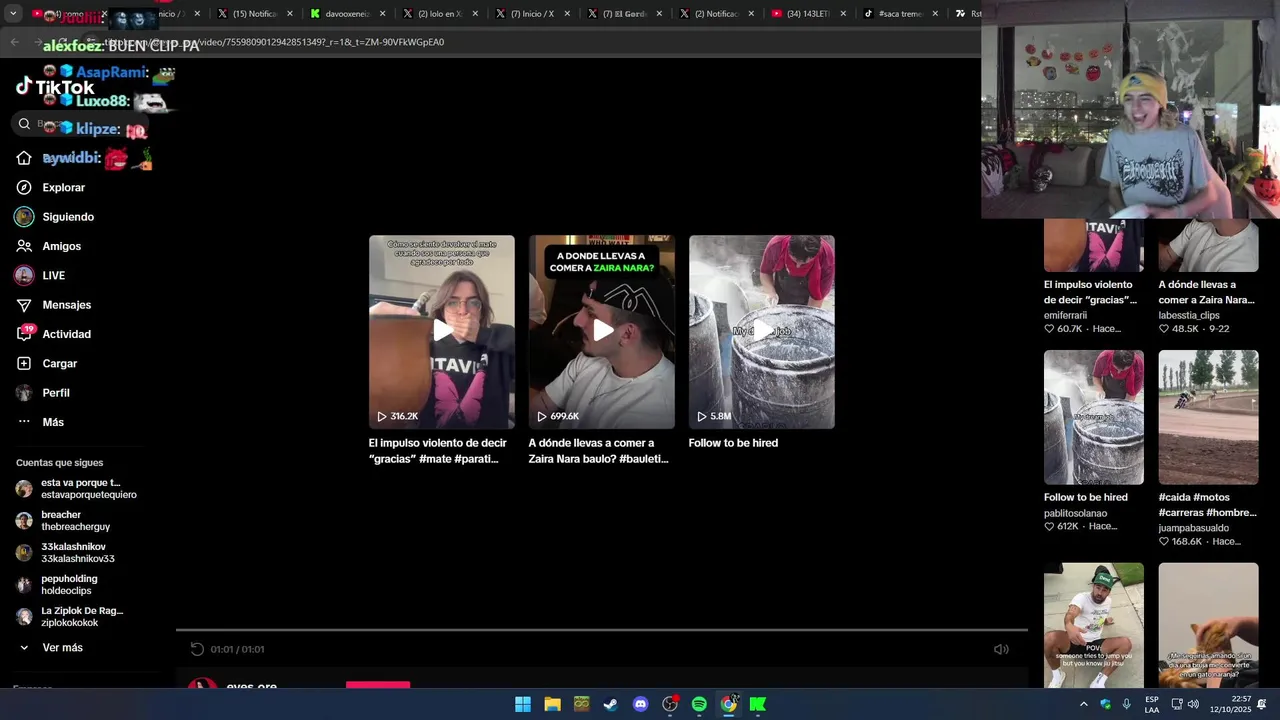Open the ESP LAA language switcher
1280x720 pixels.
pos(1152,704)
